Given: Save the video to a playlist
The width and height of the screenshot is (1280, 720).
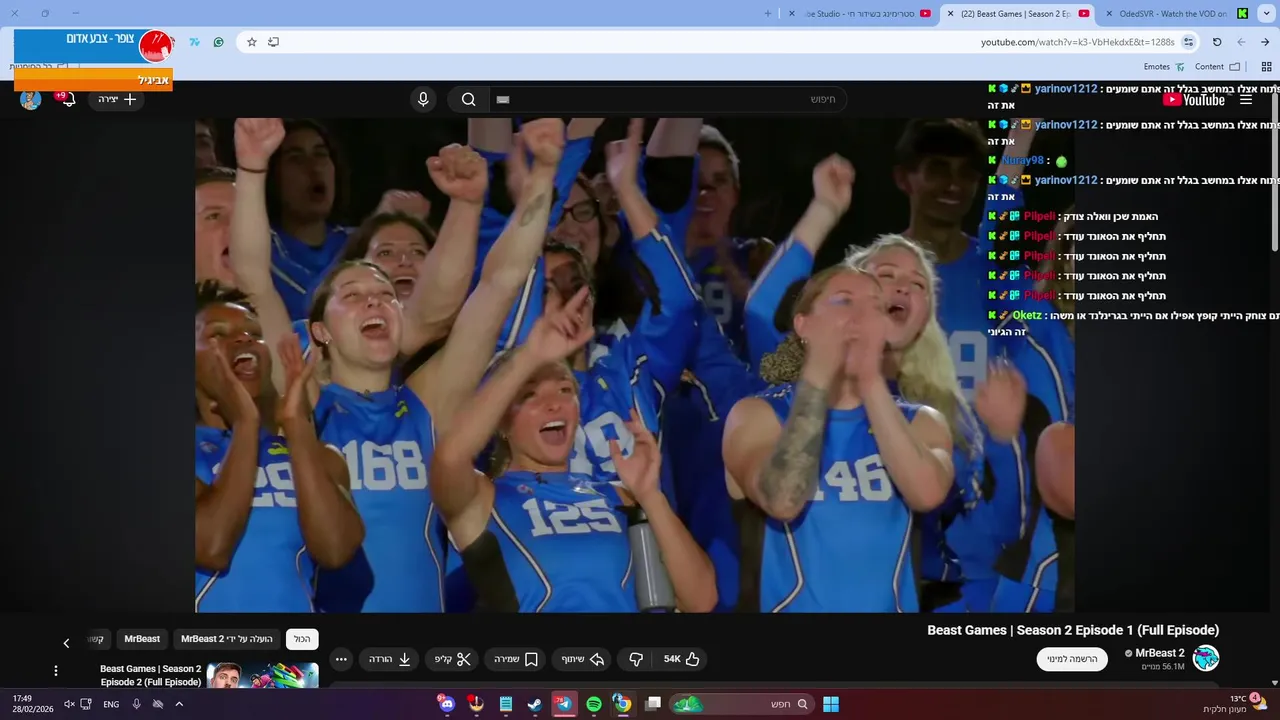Looking at the screenshot, I should pyautogui.click(x=516, y=659).
